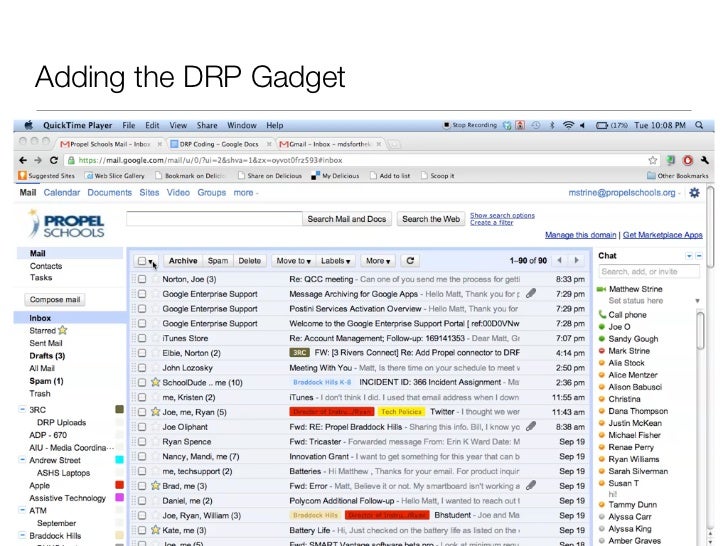Open the More actions dropdown

click(378, 261)
